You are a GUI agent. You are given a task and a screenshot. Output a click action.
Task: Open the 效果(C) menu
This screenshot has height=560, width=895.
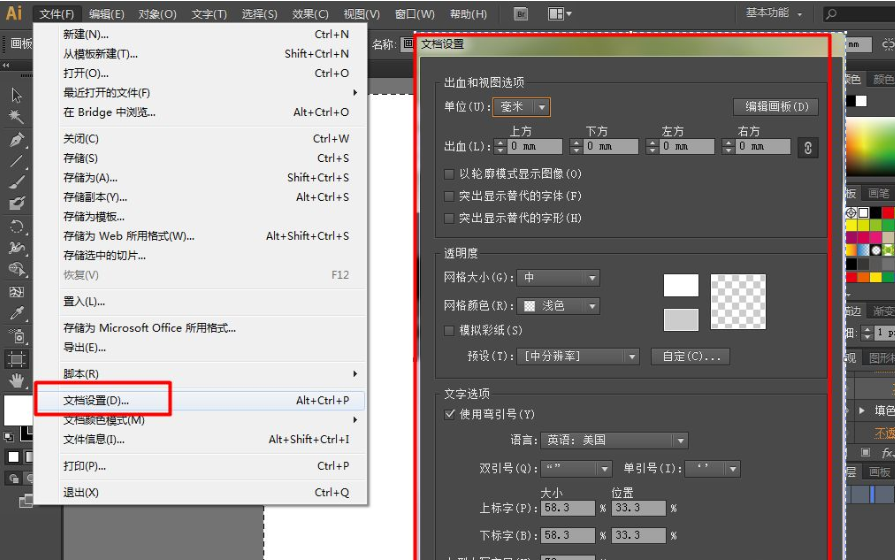pyautogui.click(x=310, y=14)
